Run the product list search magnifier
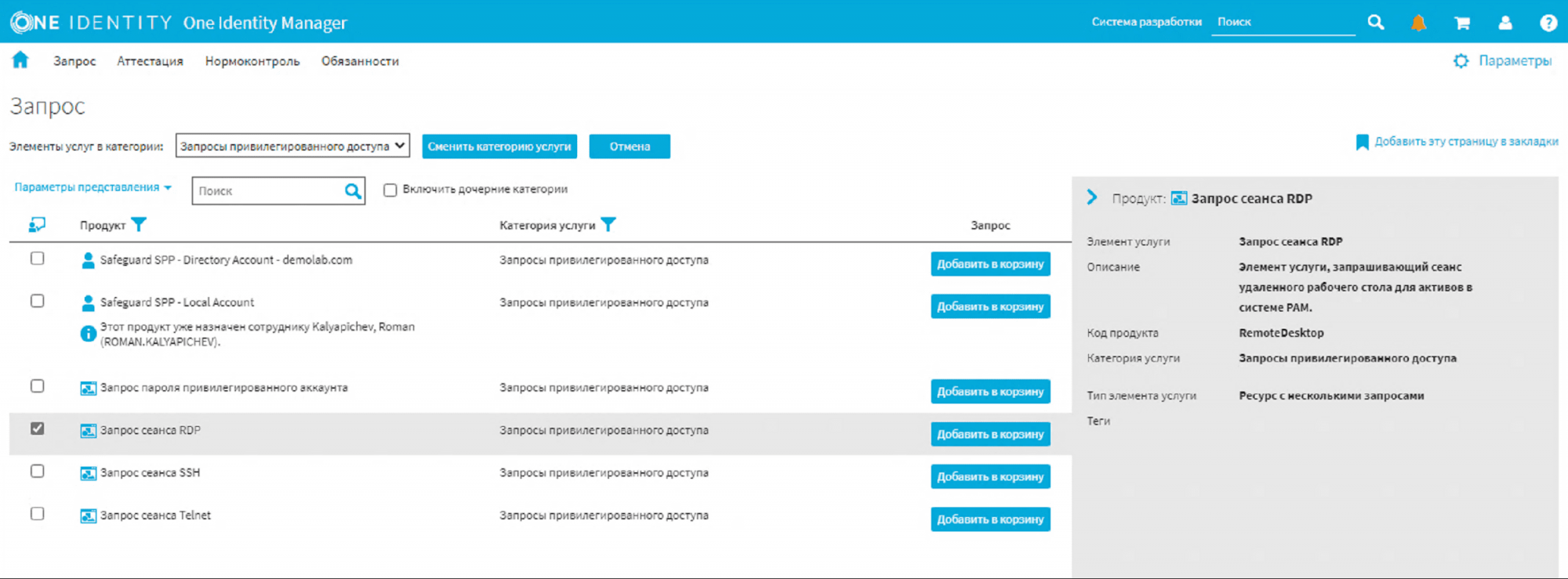 [353, 190]
